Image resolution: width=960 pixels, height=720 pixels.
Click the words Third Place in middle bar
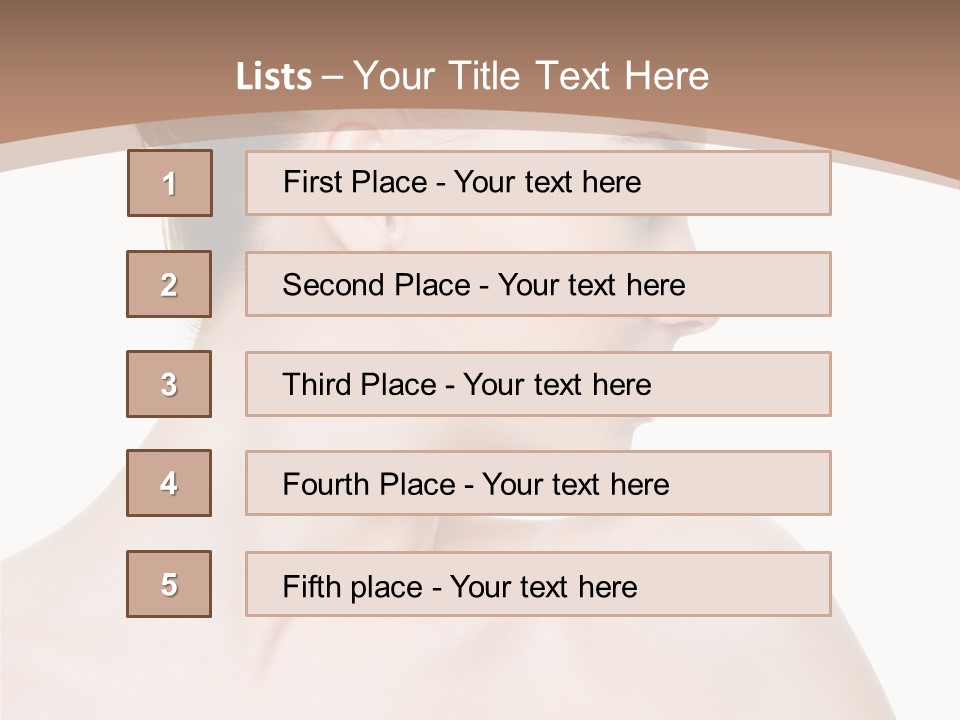[x=360, y=385]
